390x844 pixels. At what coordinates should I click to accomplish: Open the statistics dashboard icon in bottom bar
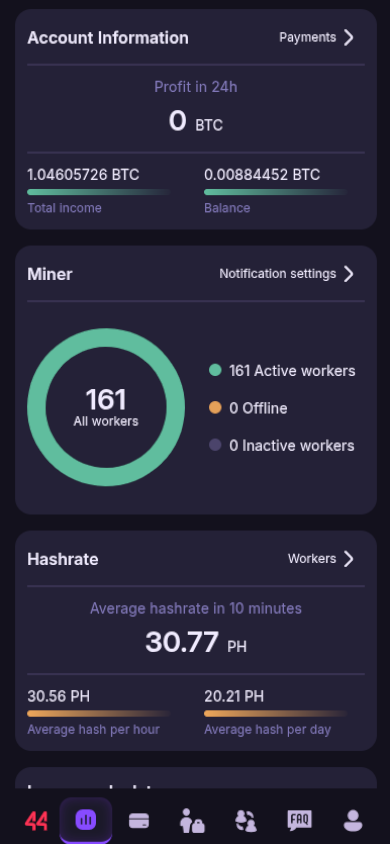click(x=86, y=820)
